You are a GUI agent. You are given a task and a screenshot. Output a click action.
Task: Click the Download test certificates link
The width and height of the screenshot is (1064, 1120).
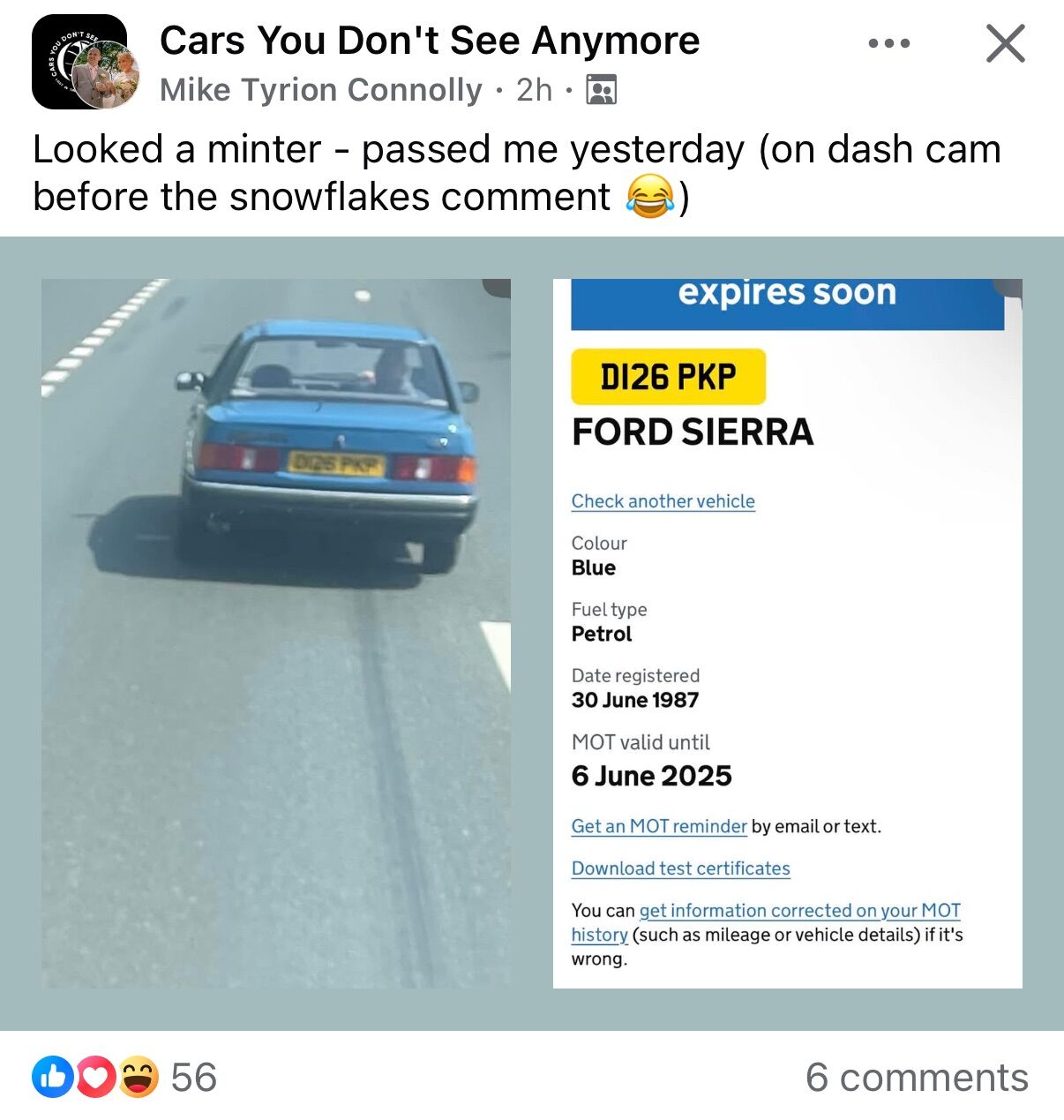click(681, 868)
